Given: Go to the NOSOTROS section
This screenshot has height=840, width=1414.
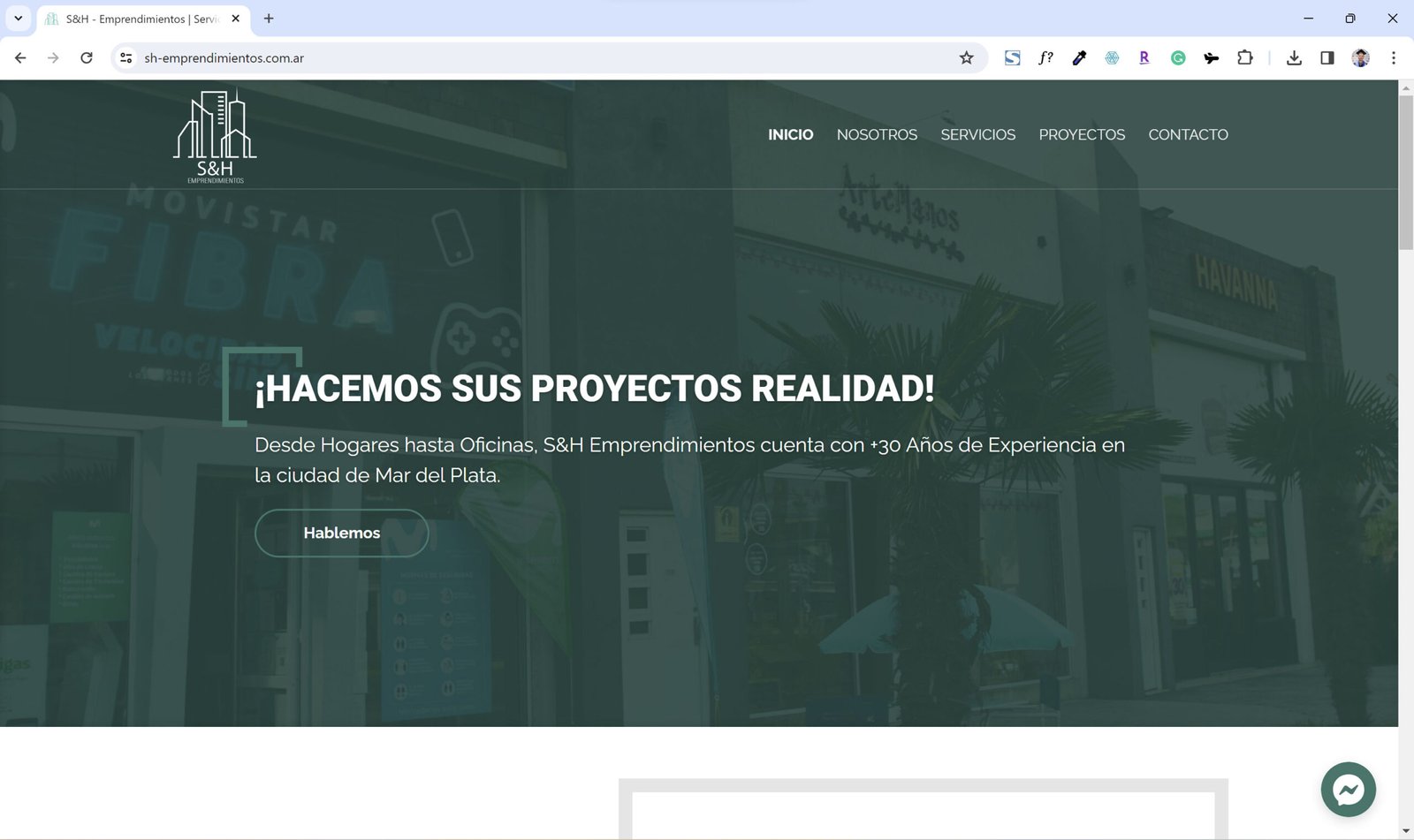Looking at the screenshot, I should click(877, 135).
